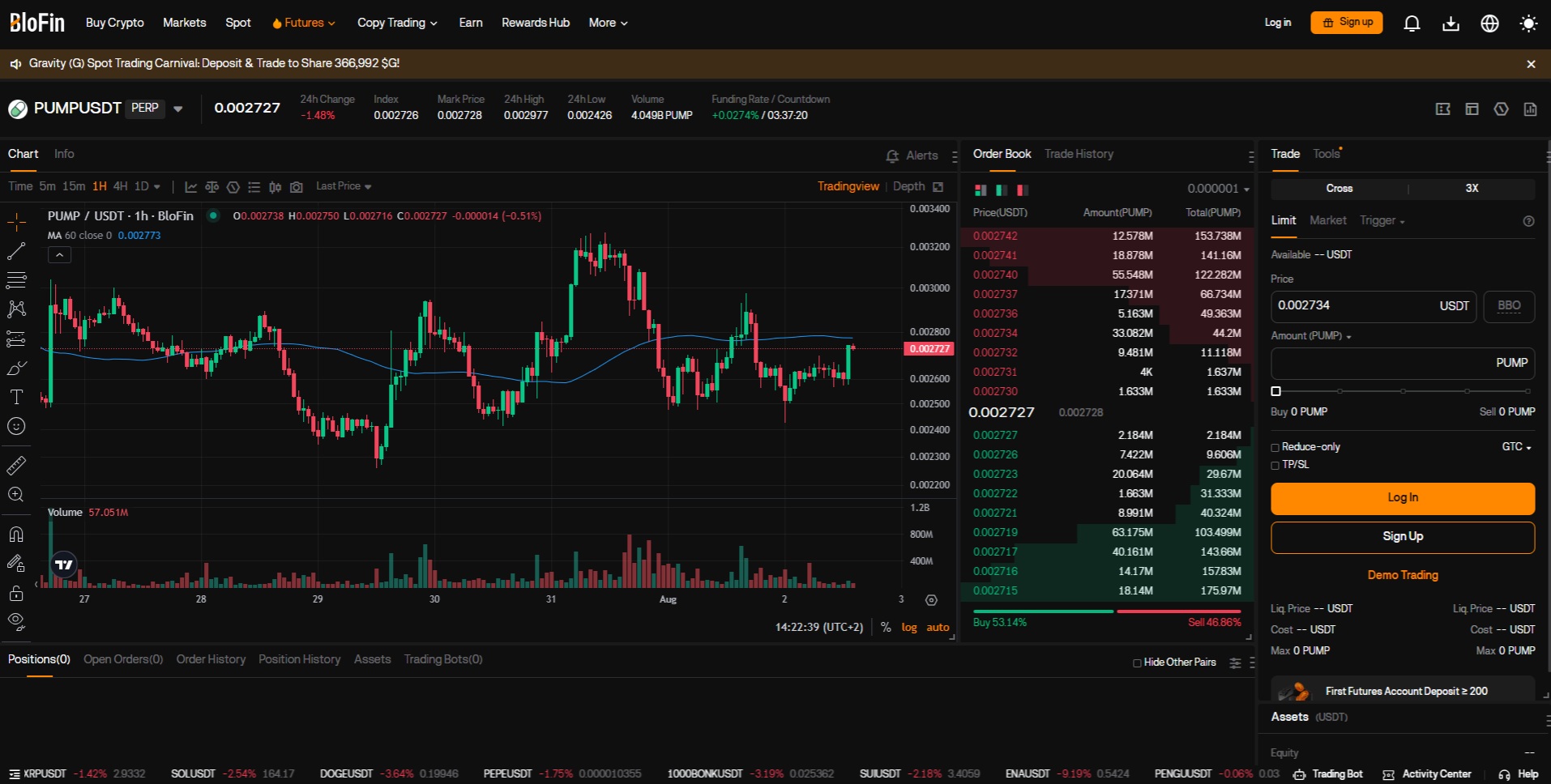Click the Sign Up button
Image resolution: width=1551 pixels, height=784 pixels.
(1402, 536)
